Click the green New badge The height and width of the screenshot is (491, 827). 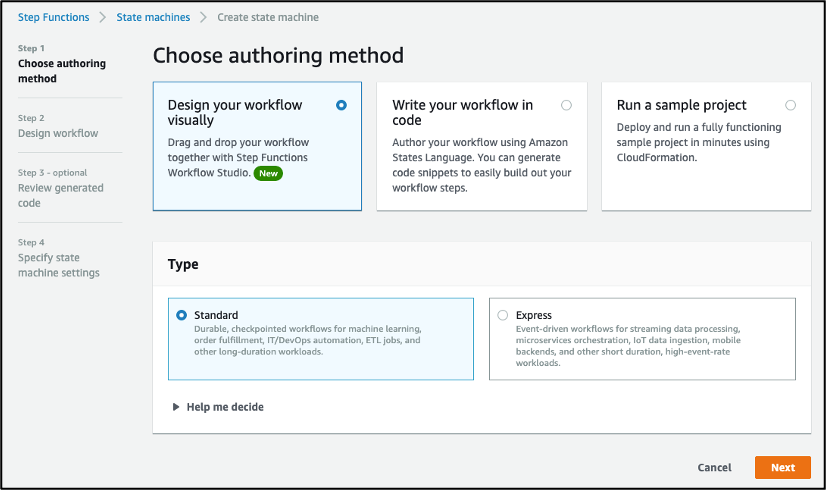[268, 174]
